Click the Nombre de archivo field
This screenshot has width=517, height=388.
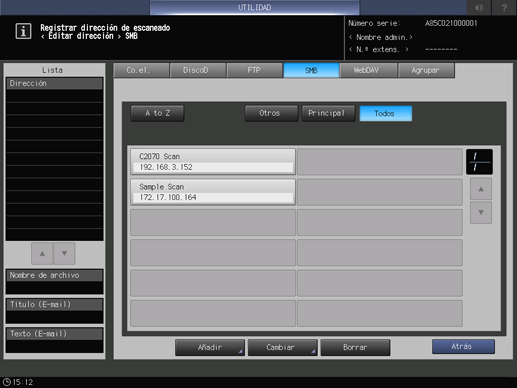coord(54,281)
